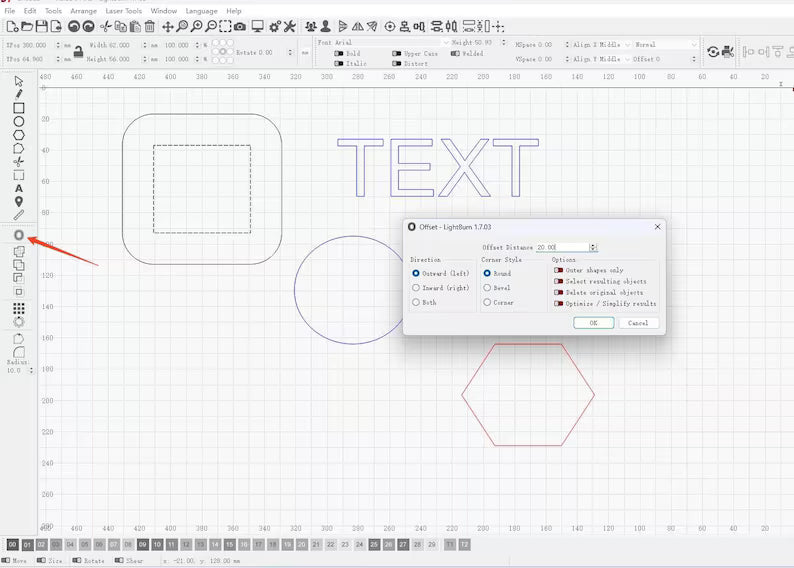Select the rectangle drawing tool
This screenshot has height=568, width=794.
pos(19,108)
